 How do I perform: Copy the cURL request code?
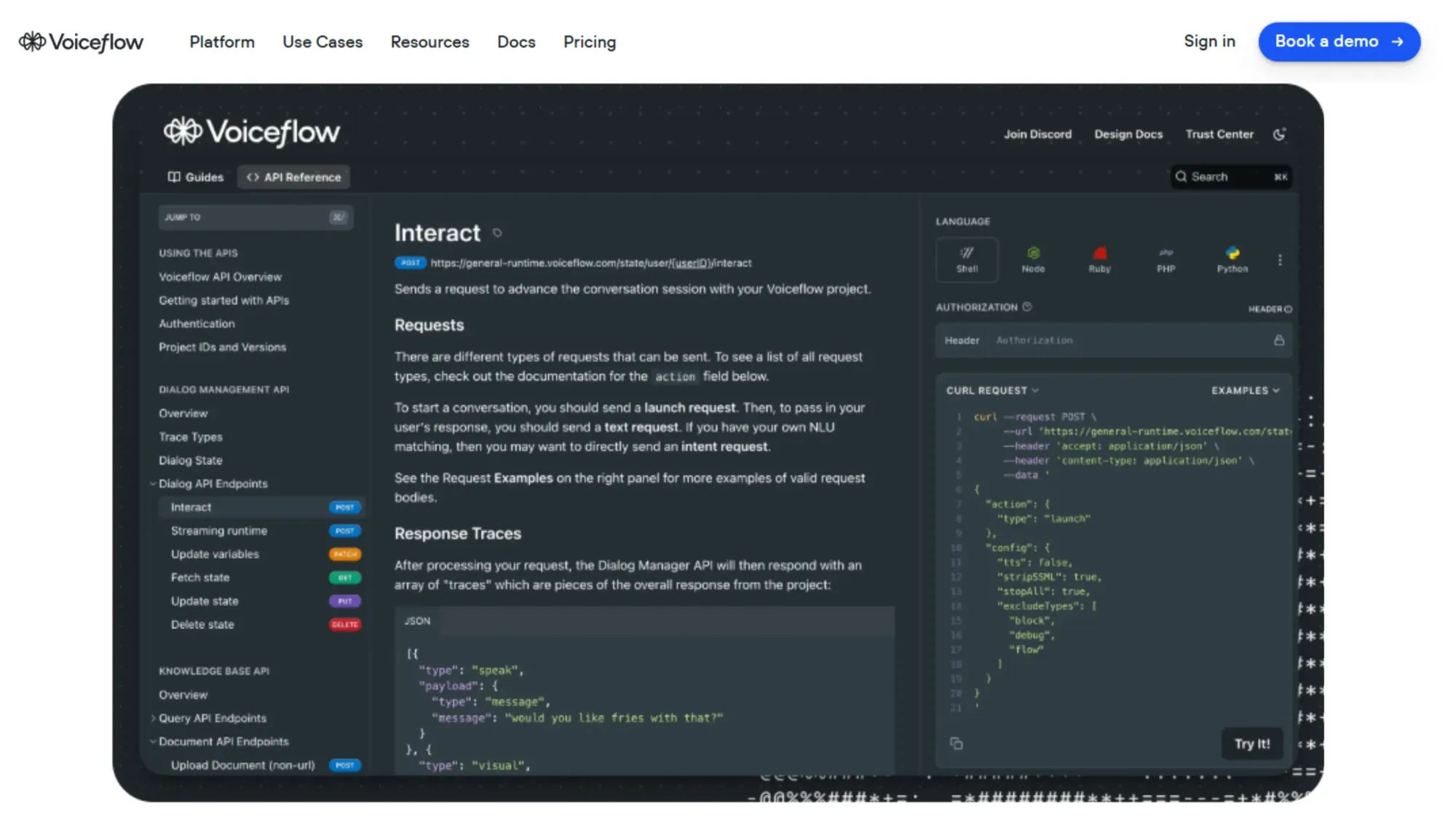(x=957, y=743)
